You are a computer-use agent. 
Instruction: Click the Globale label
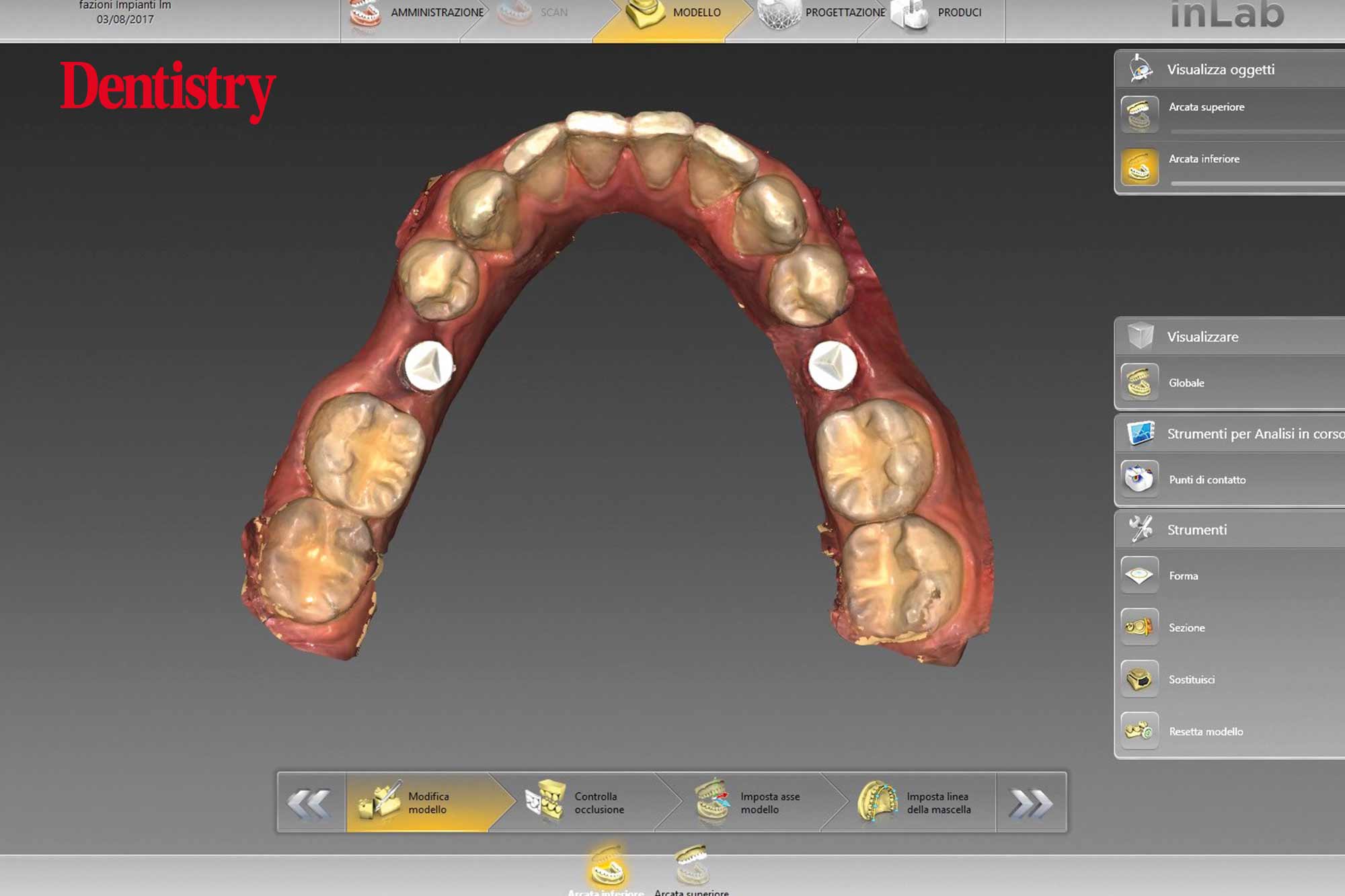(x=1186, y=382)
